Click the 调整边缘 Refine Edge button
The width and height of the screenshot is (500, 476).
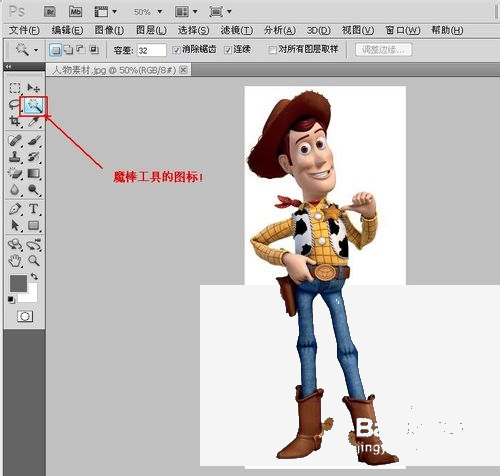coord(384,50)
